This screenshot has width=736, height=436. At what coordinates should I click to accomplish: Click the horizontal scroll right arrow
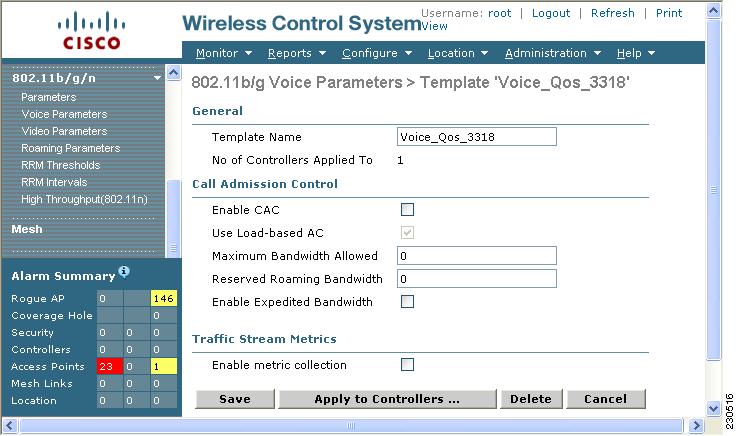click(x=697, y=426)
